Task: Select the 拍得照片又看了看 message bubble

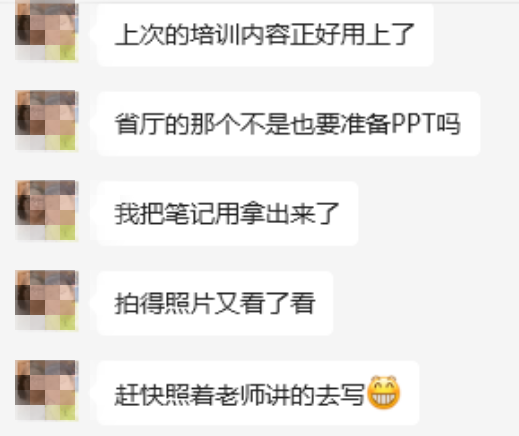Action: 215,303
